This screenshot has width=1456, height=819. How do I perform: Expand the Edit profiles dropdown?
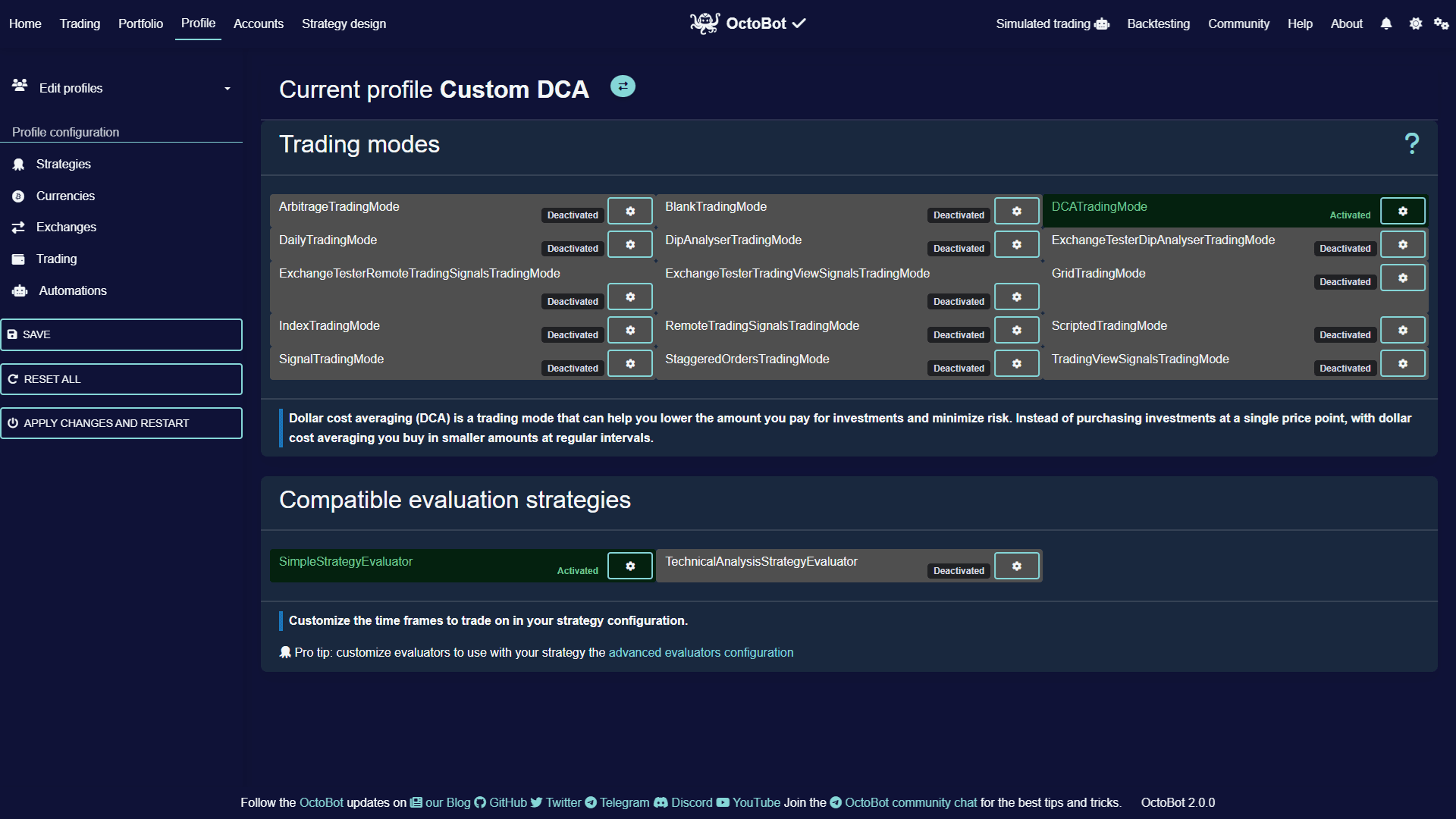pyautogui.click(x=121, y=88)
